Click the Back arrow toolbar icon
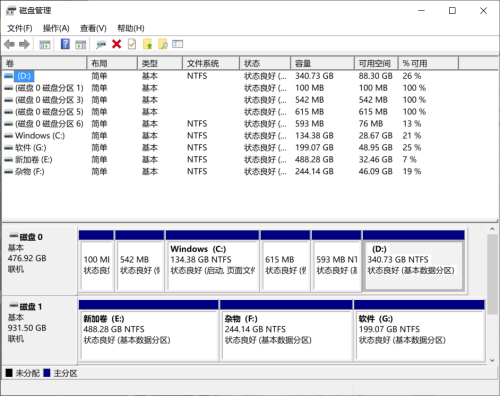Image resolution: width=500 pixels, height=396 pixels. pyautogui.click(x=9, y=44)
